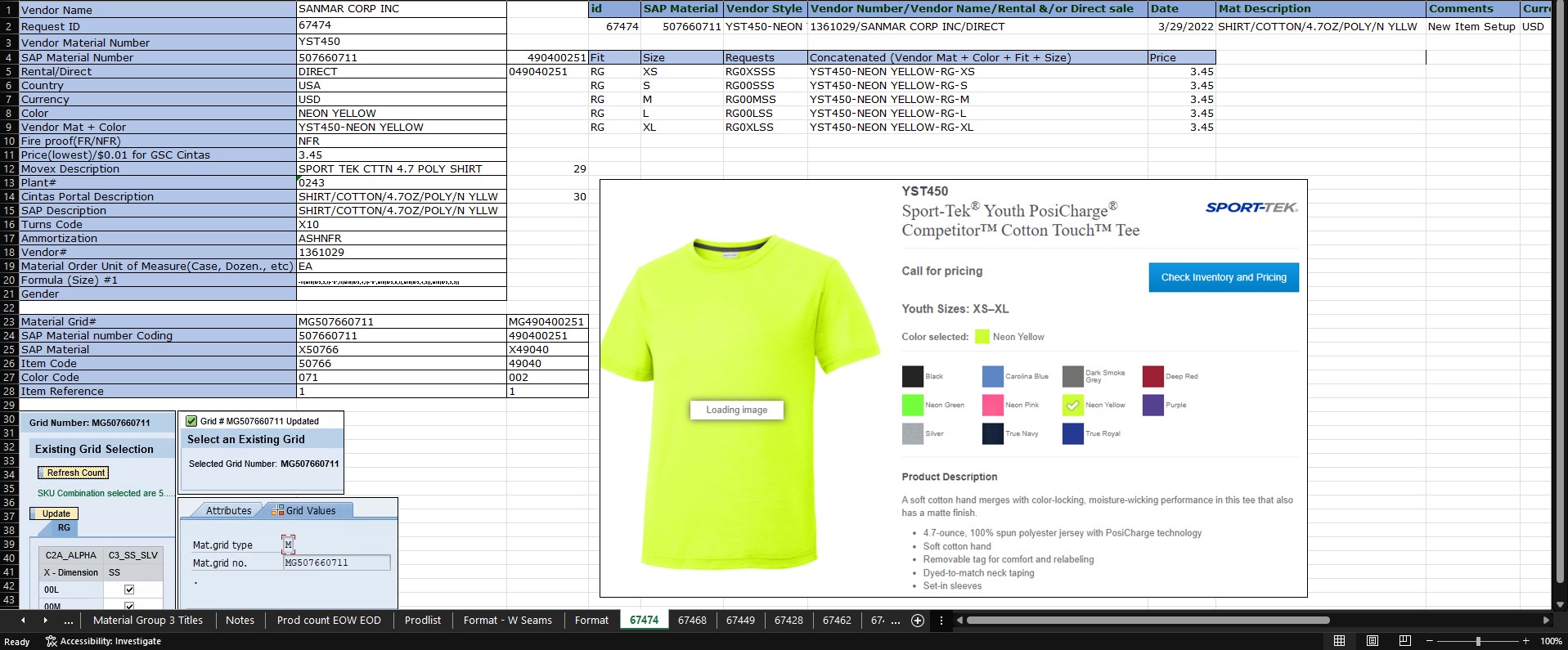Click the horizontal scrollbar right arrow

(1546, 621)
